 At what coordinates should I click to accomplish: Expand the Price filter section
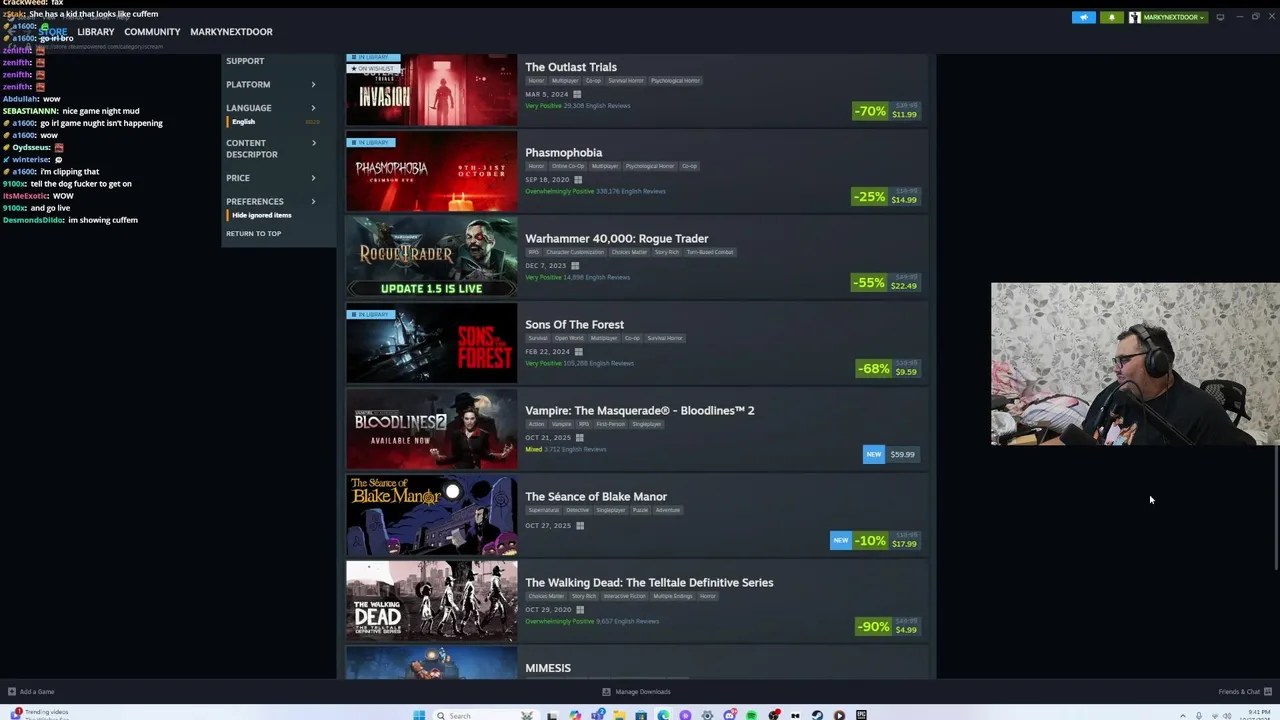(x=272, y=178)
